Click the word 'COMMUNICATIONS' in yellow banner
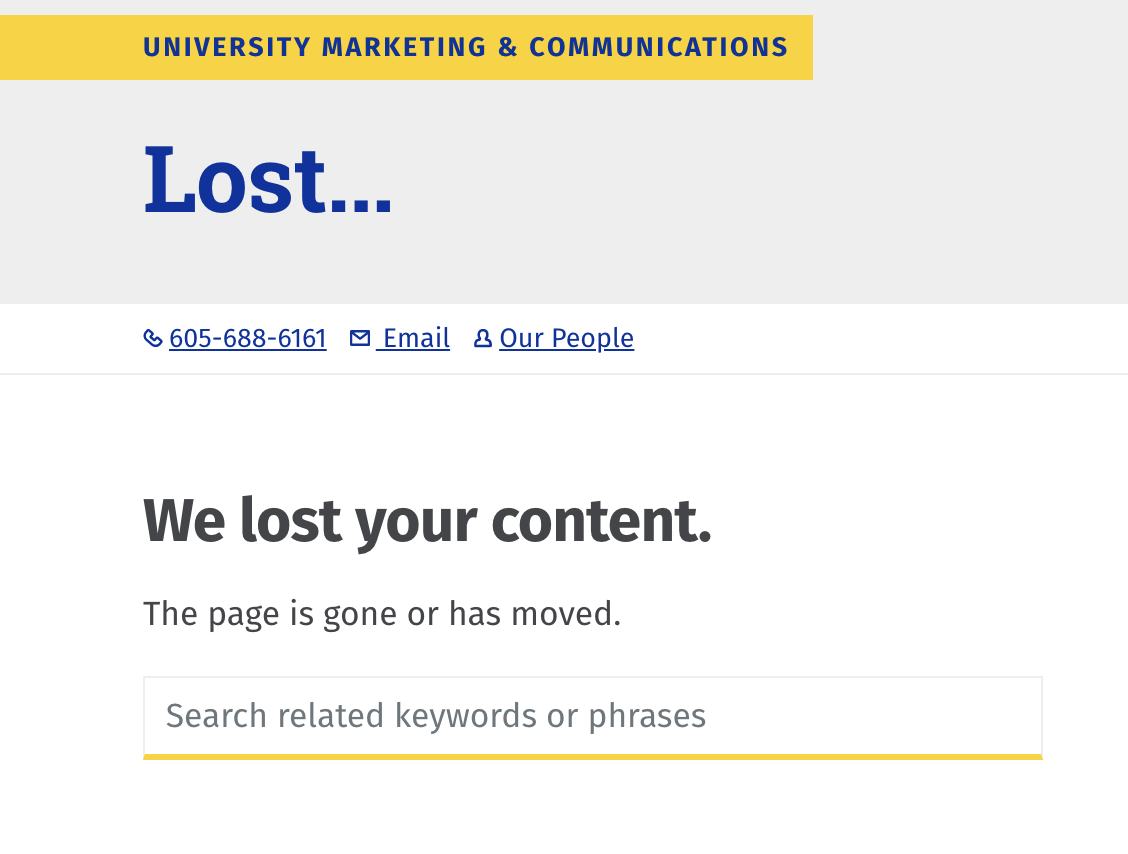 click(659, 47)
